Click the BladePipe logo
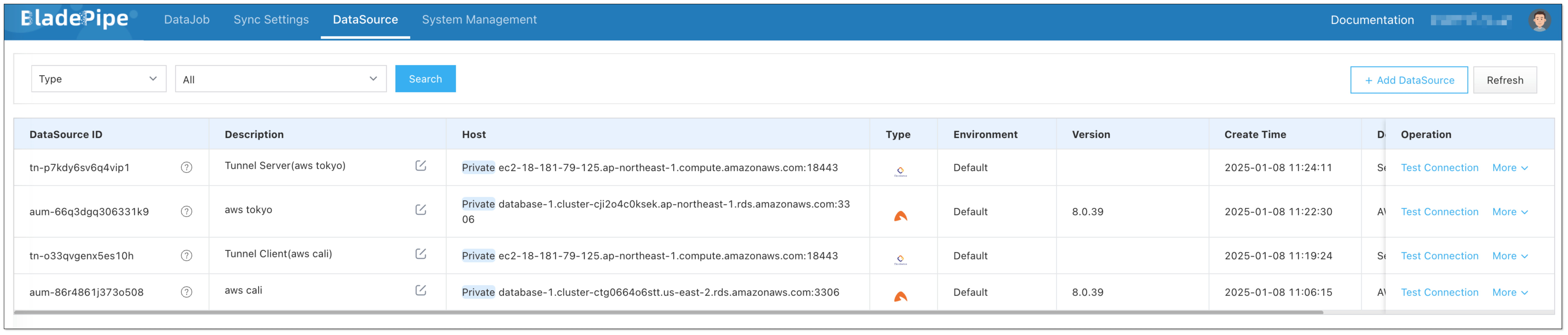Image resolution: width=1568 pixels, height=335 pixels. click(x=73, y=18)
